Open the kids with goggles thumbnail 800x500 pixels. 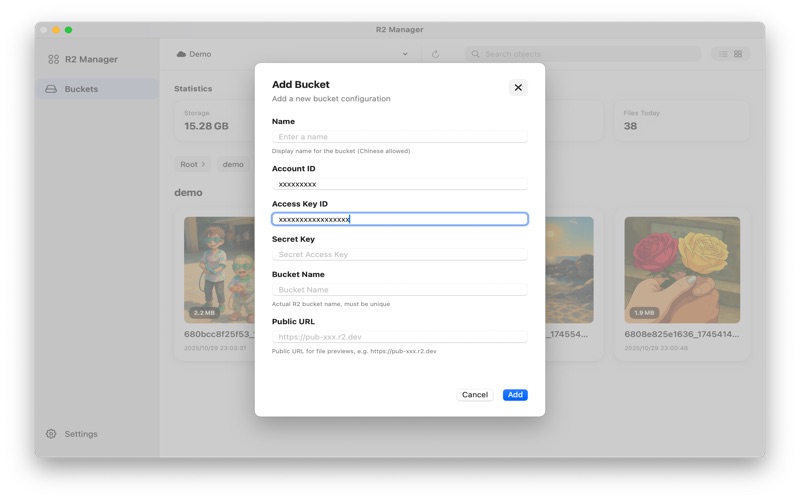point(219,269)
